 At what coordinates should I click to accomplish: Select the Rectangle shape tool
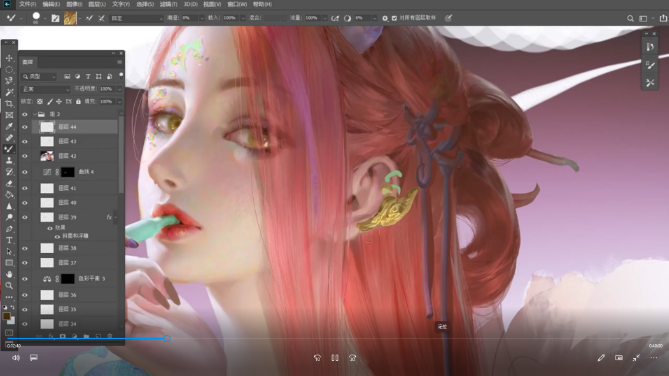point(9,263)
